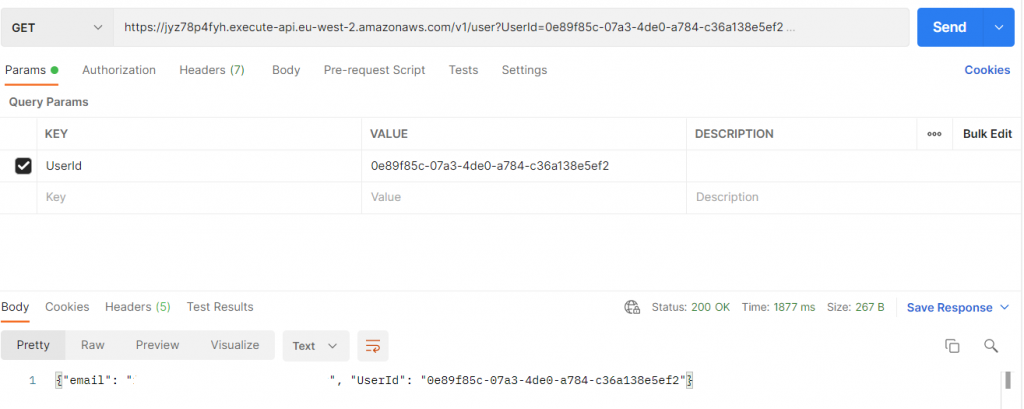Open the GET method dropdown
The image size is (1024, 409).
tap(56, 28)
